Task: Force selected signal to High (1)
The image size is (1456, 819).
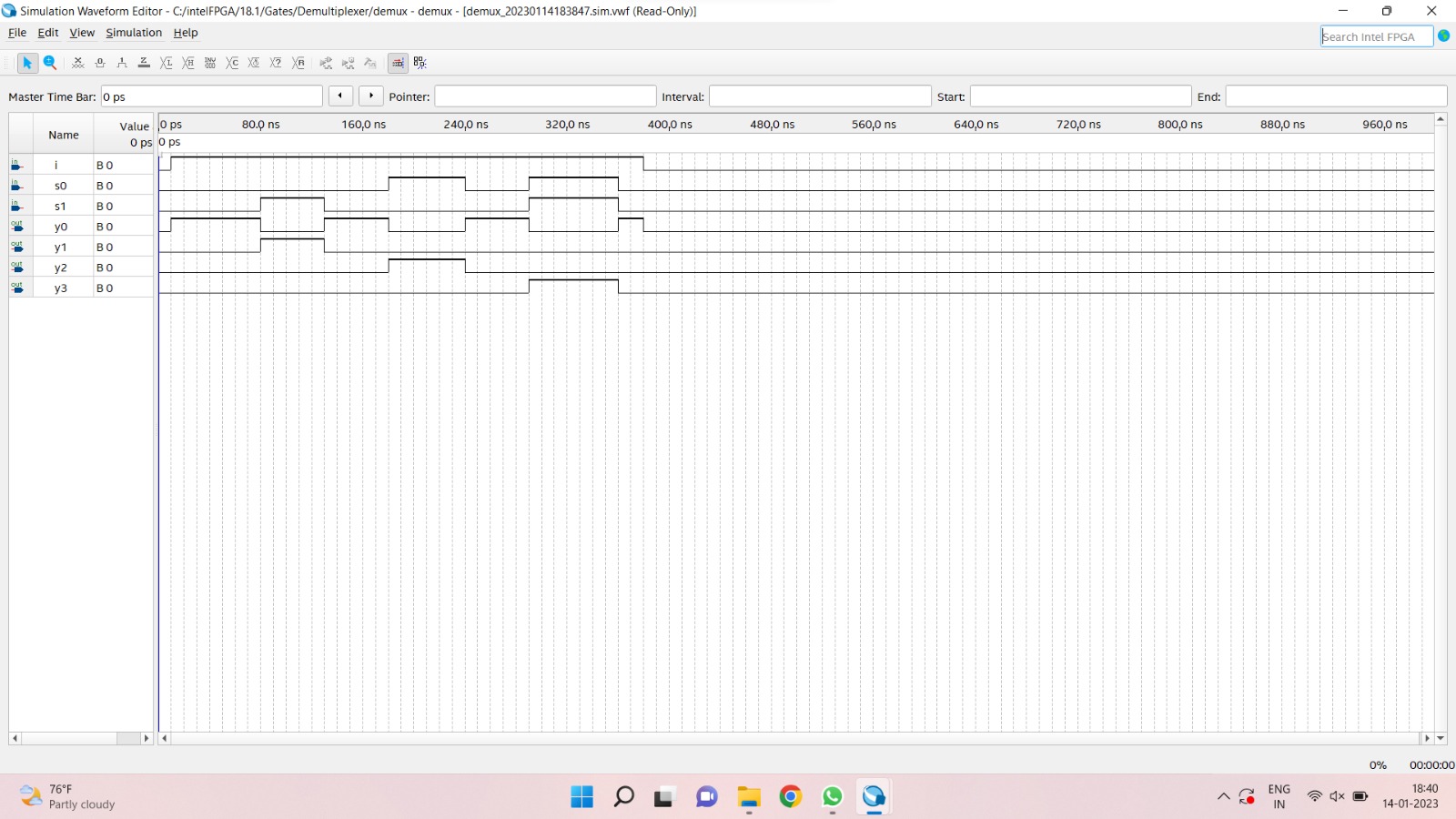Action: click(122, 63)
